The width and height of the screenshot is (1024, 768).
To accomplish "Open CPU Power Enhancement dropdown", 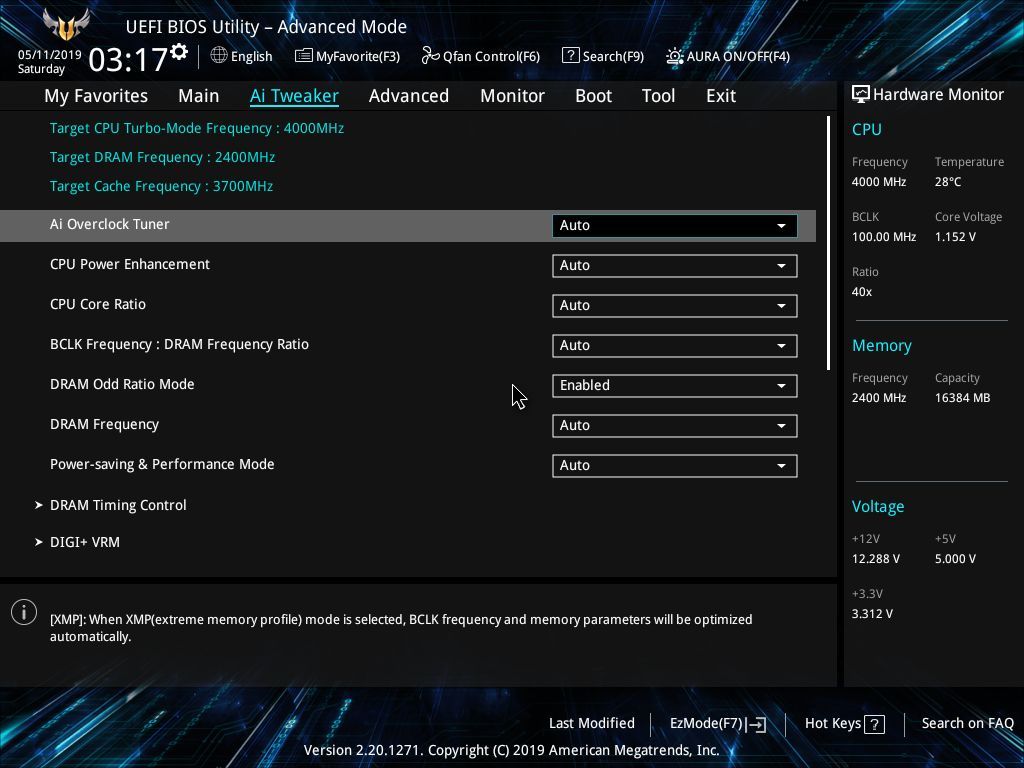I will 675,266.
